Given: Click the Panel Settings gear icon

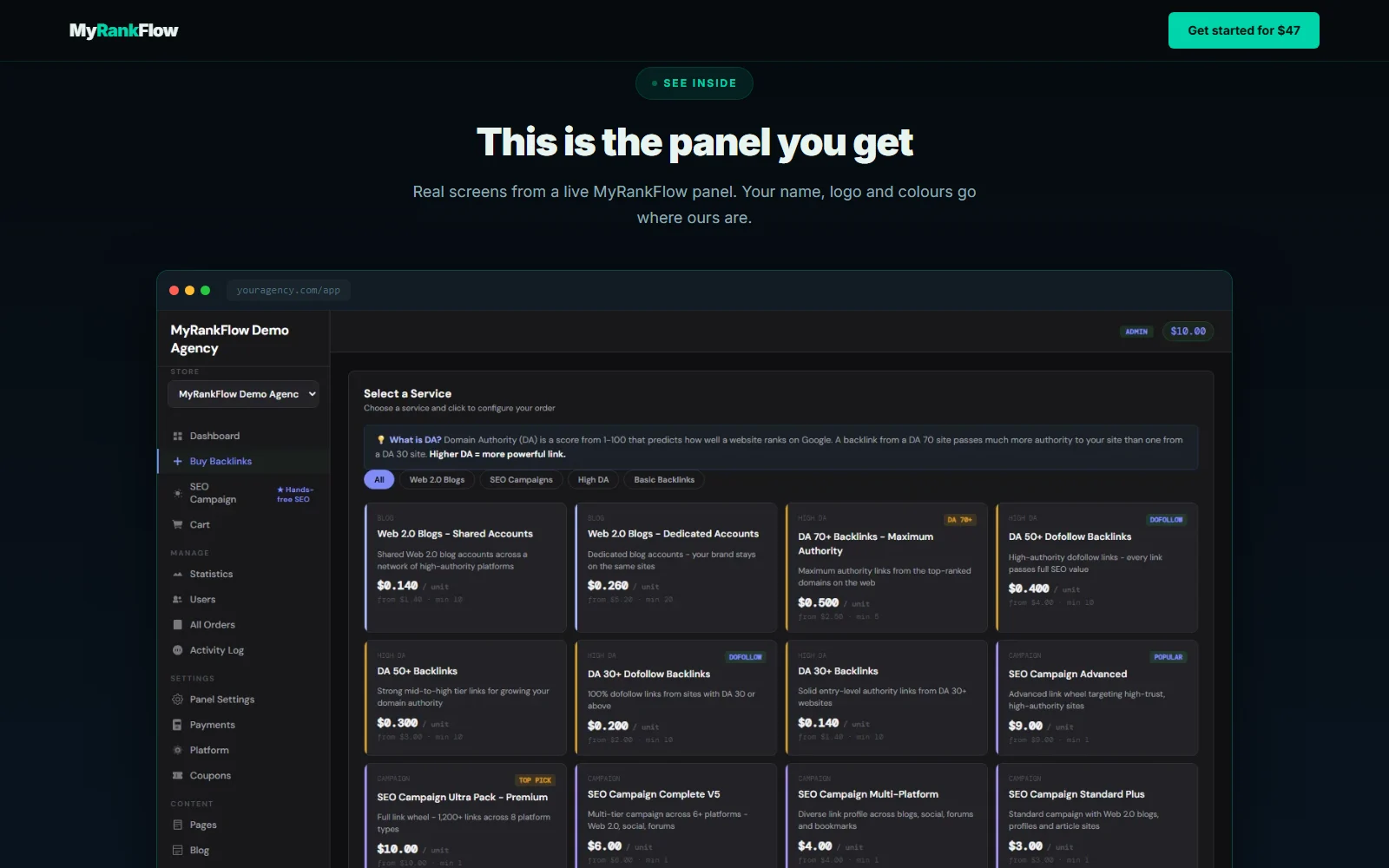Looking at the screenshot, I should [177, 700].
